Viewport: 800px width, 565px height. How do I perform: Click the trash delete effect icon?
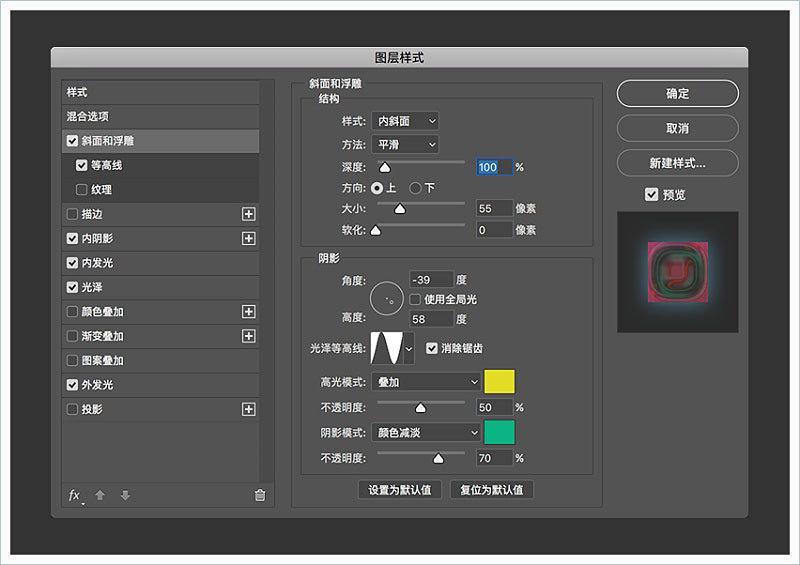coord(260,495)
